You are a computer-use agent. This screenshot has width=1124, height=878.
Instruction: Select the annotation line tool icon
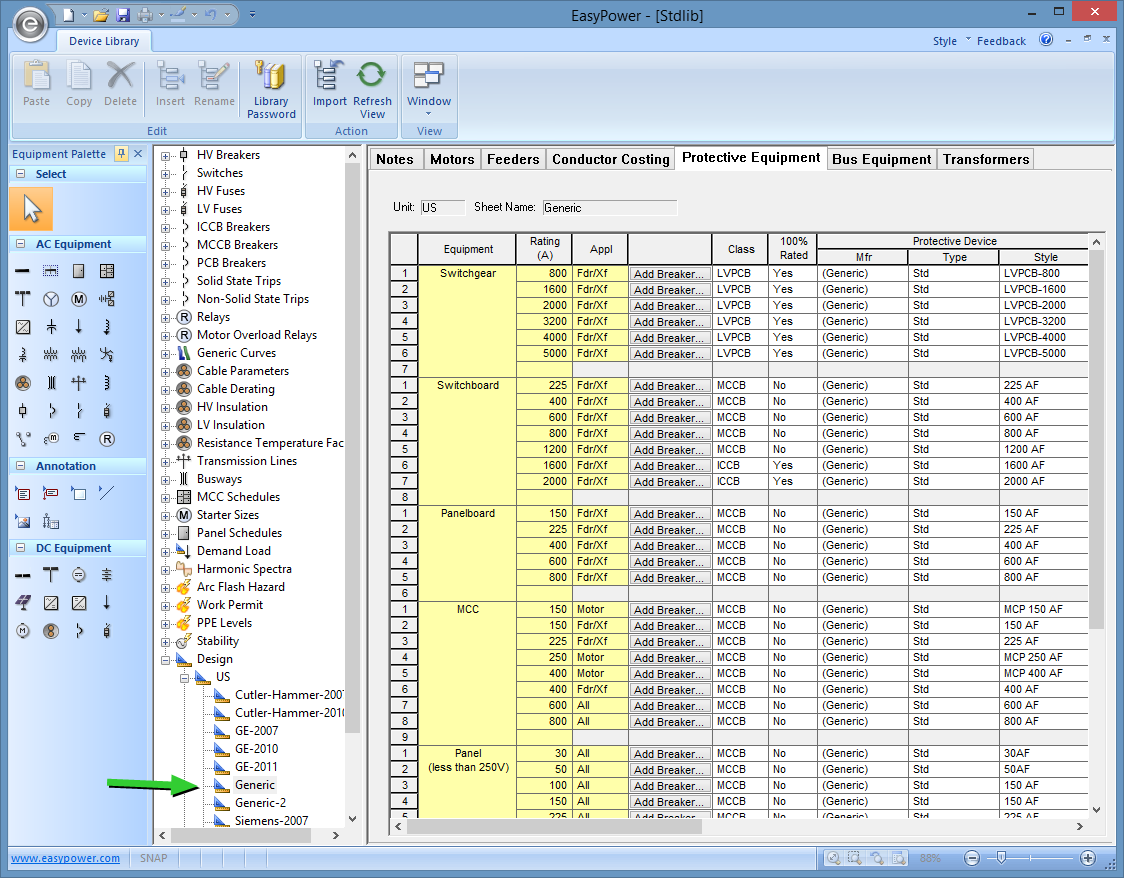pyautogui.click(x=107, y=493)
